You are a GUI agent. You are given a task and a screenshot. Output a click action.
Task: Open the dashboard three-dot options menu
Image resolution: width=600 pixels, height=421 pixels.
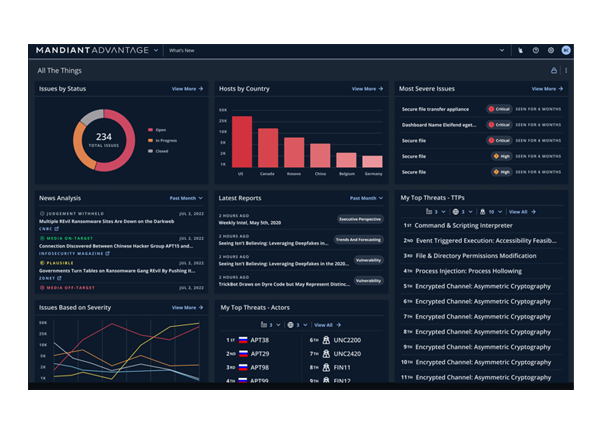click(x=566, y=70)
